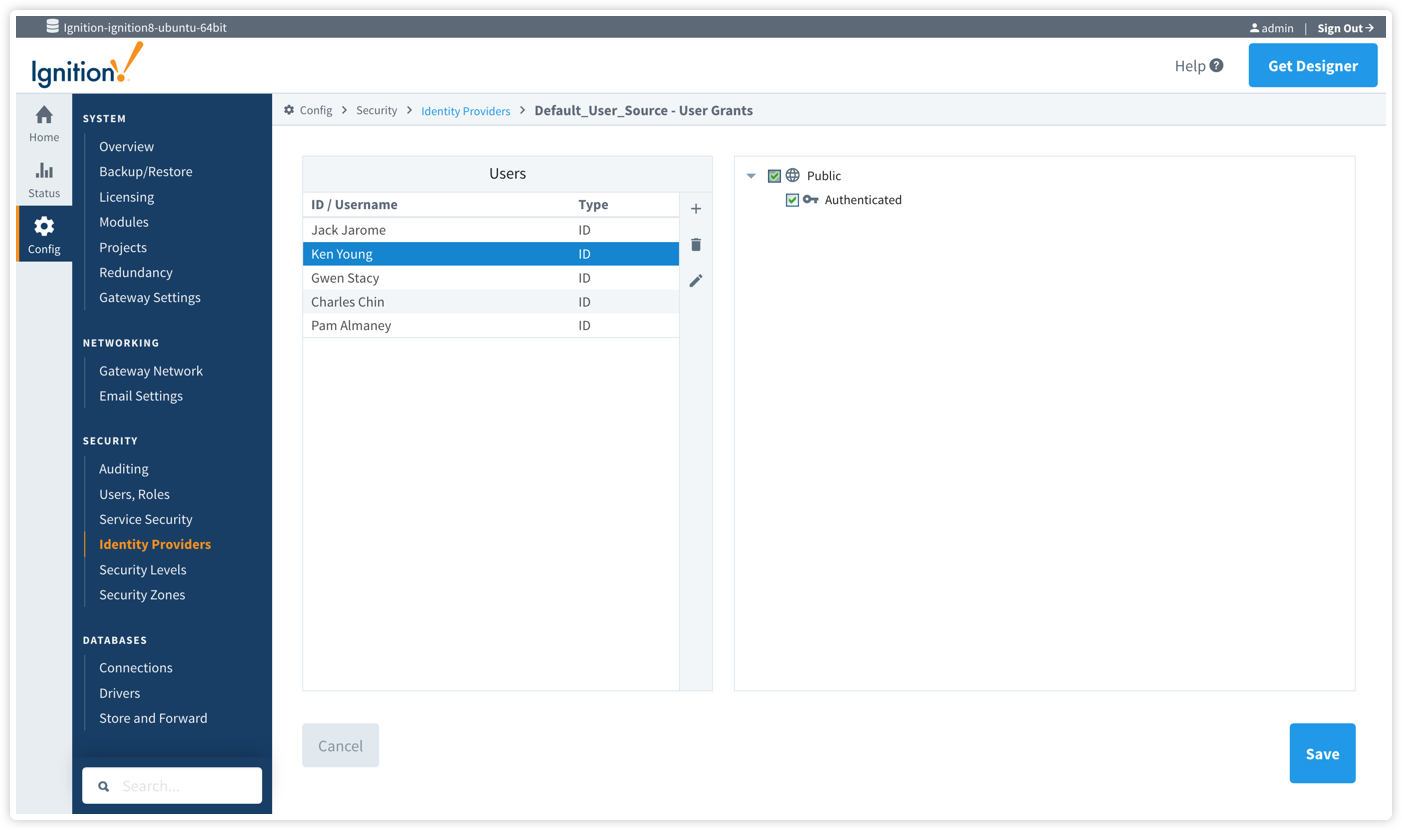Image resolution: width=1402 pixels, height=830 pixels.
Task: Go to Licensing settings
Action: point(126,197)
